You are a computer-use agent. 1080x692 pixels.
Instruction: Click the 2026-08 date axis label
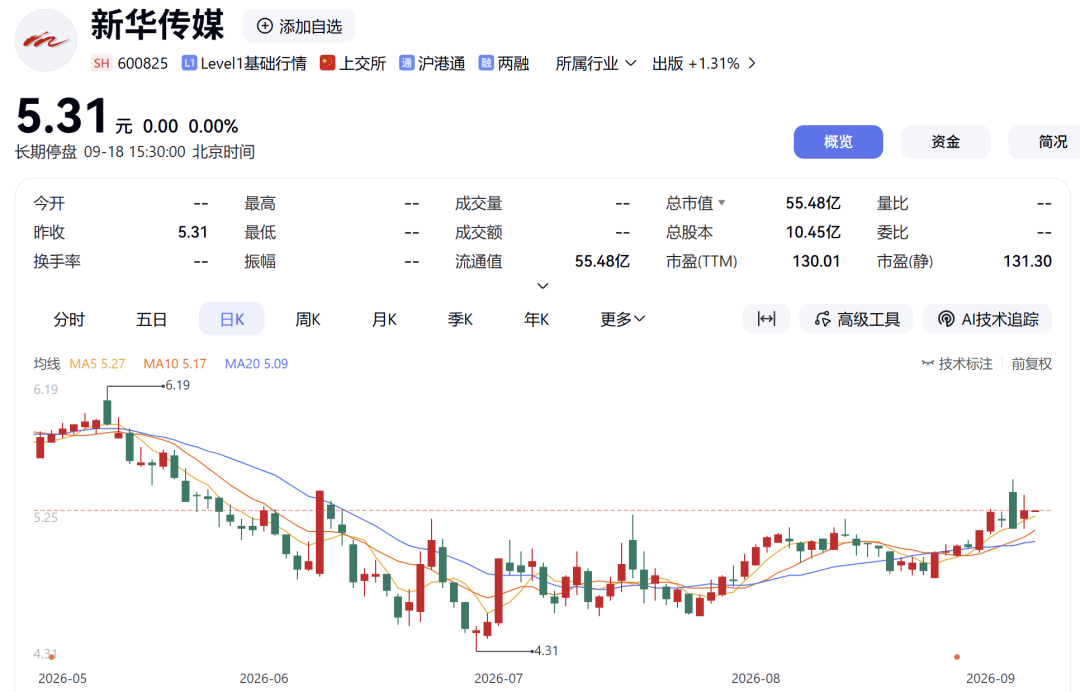pos(756,678)
